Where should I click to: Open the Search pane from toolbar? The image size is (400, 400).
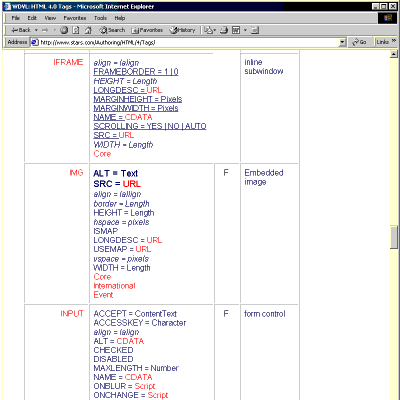[x=112, y=30]
